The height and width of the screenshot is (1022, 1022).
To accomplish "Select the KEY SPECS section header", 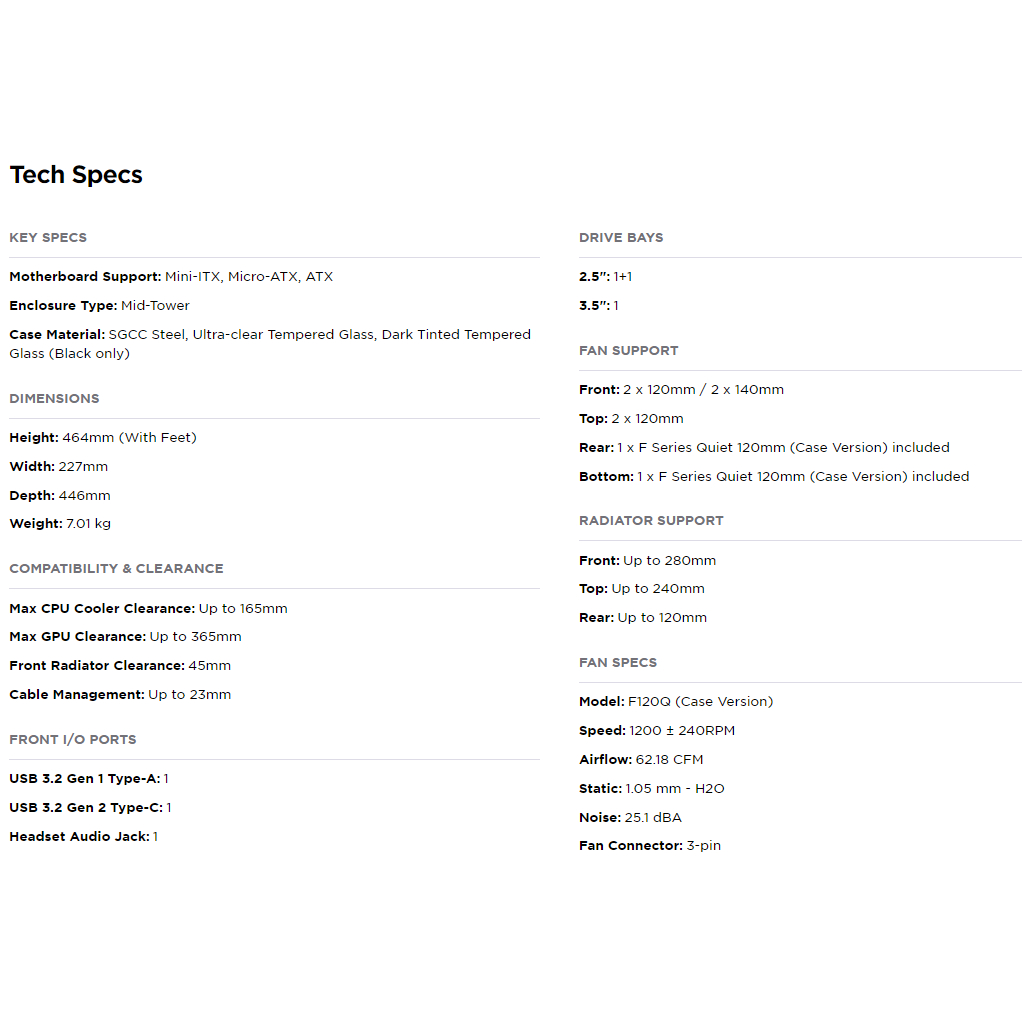I will (x=48, y=237).
